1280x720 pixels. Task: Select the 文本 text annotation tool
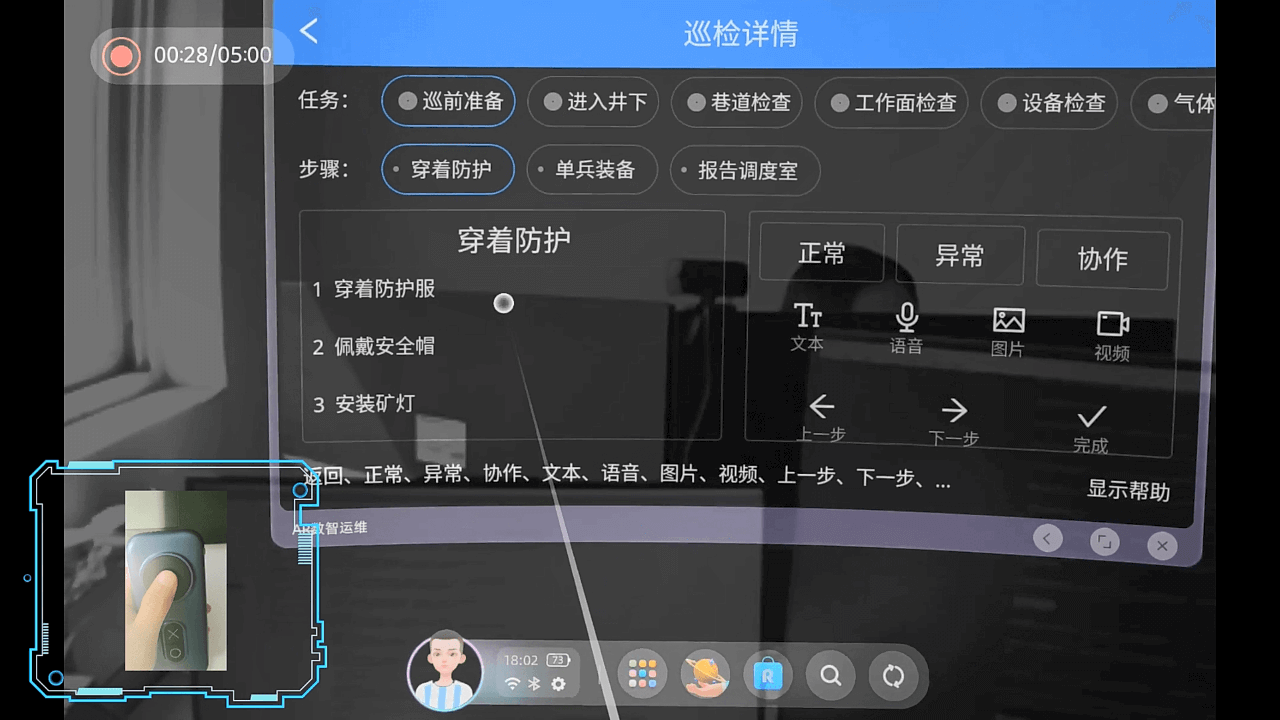807,328
